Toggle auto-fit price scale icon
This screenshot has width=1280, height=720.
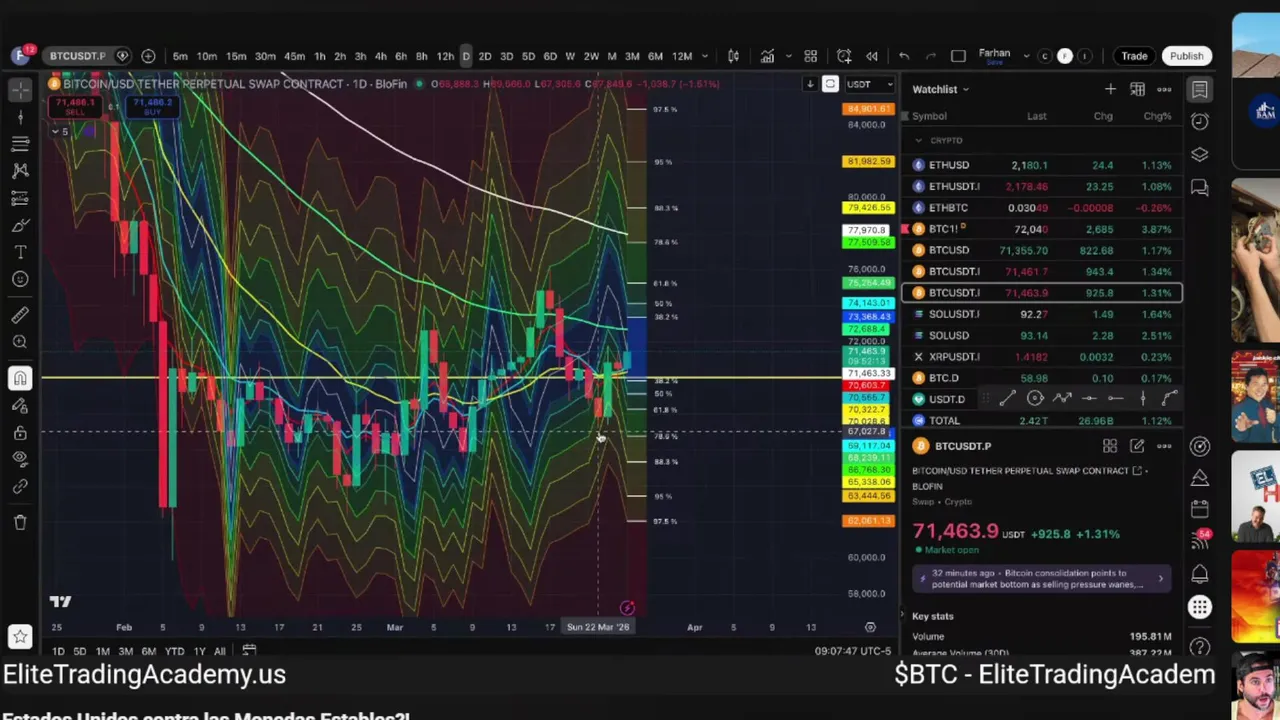tap(830, 84)
